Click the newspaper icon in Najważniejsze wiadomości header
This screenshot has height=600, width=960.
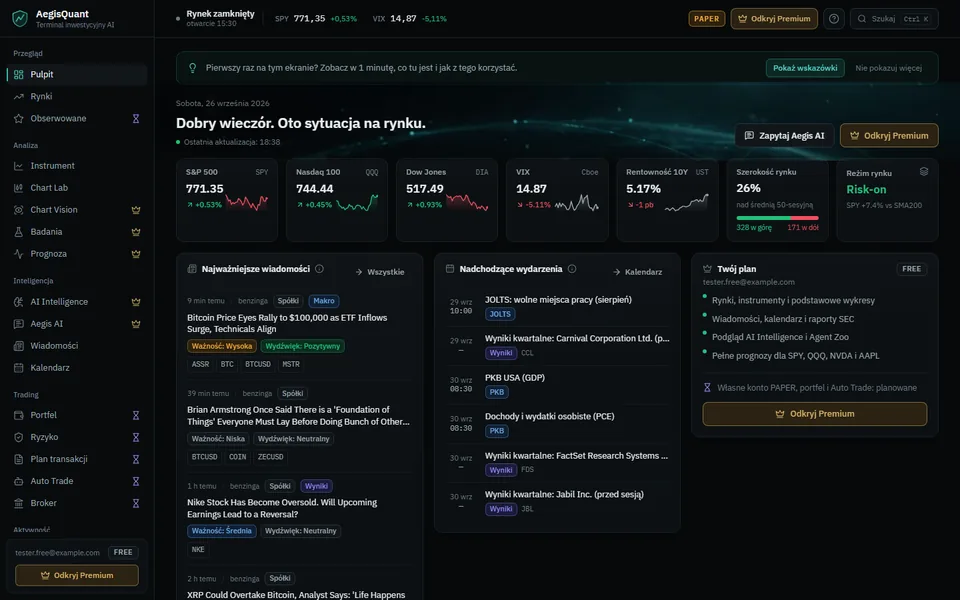(192, 269)
